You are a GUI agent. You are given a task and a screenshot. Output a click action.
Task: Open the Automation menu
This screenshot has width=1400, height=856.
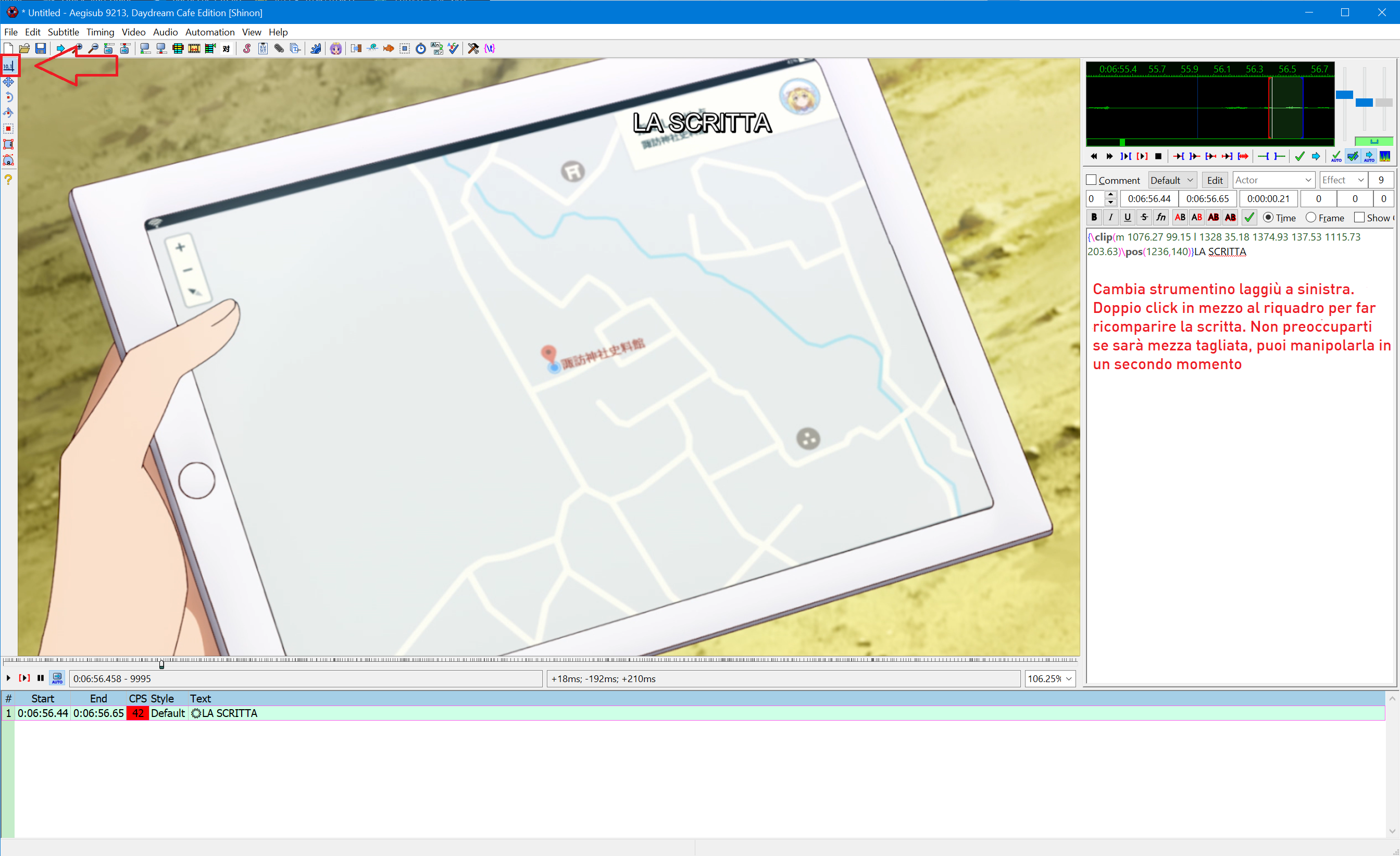pos(210,32)
